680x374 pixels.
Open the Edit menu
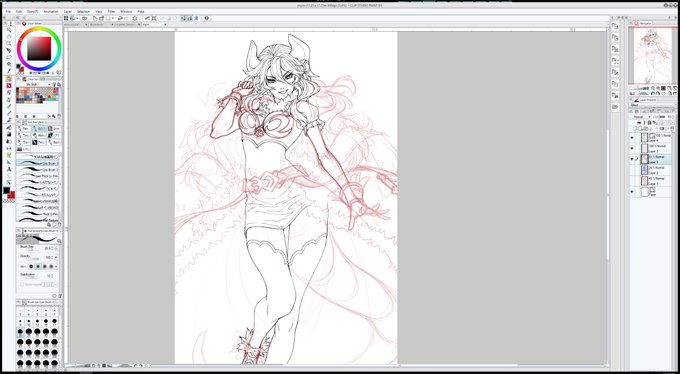pos(19,11)
